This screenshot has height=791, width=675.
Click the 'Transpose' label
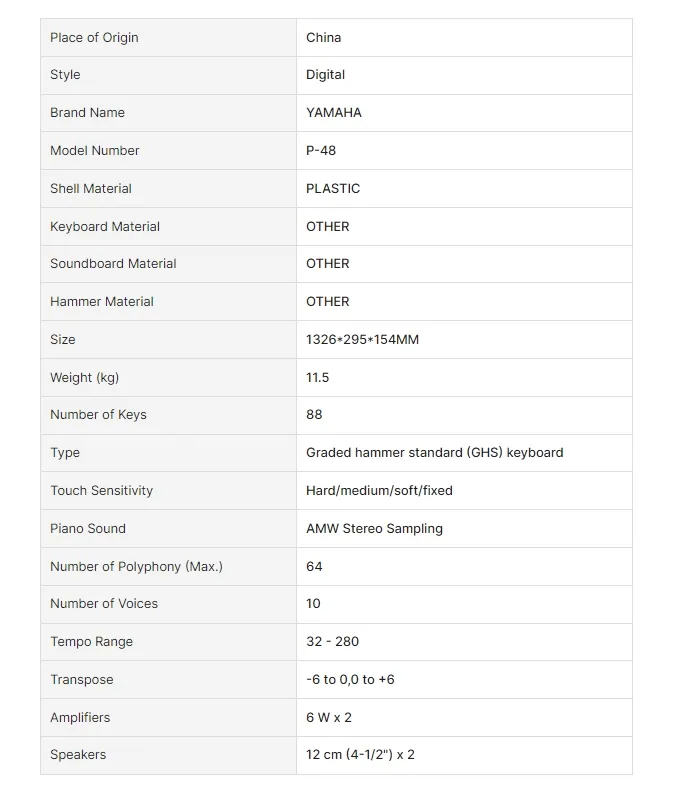(x=82, y=680)
